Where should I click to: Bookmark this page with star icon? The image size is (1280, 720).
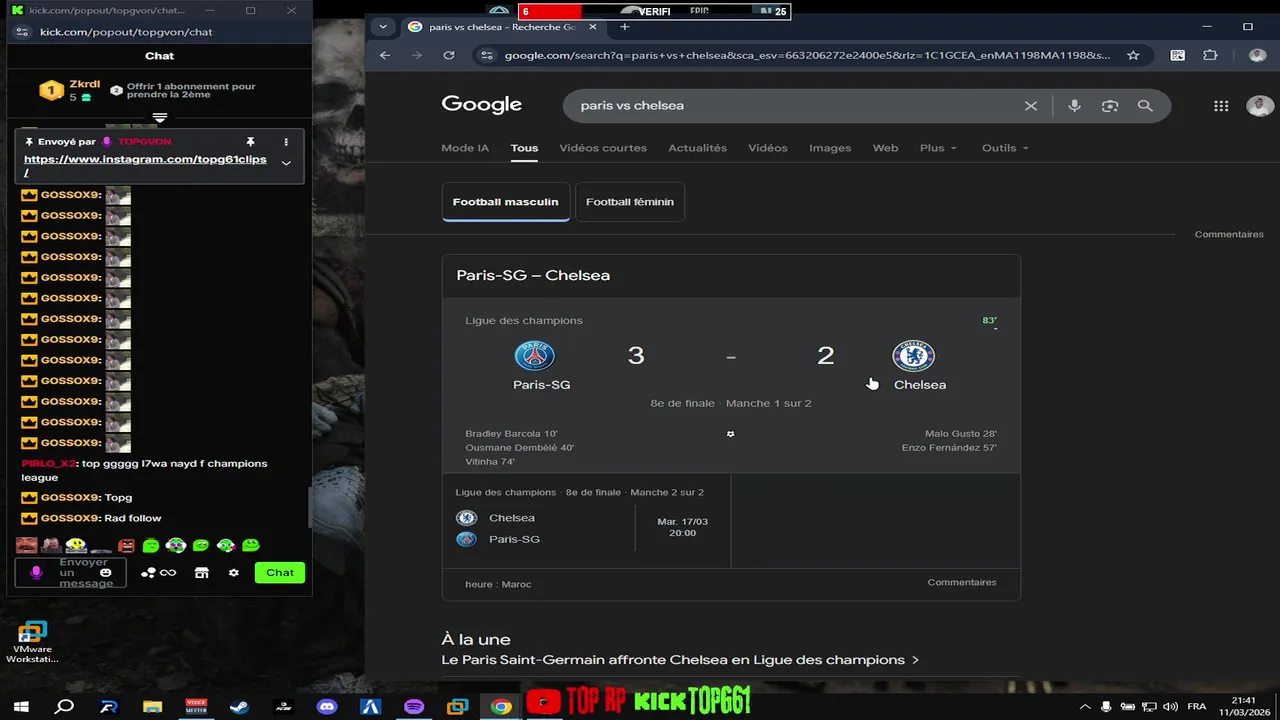1133,55
